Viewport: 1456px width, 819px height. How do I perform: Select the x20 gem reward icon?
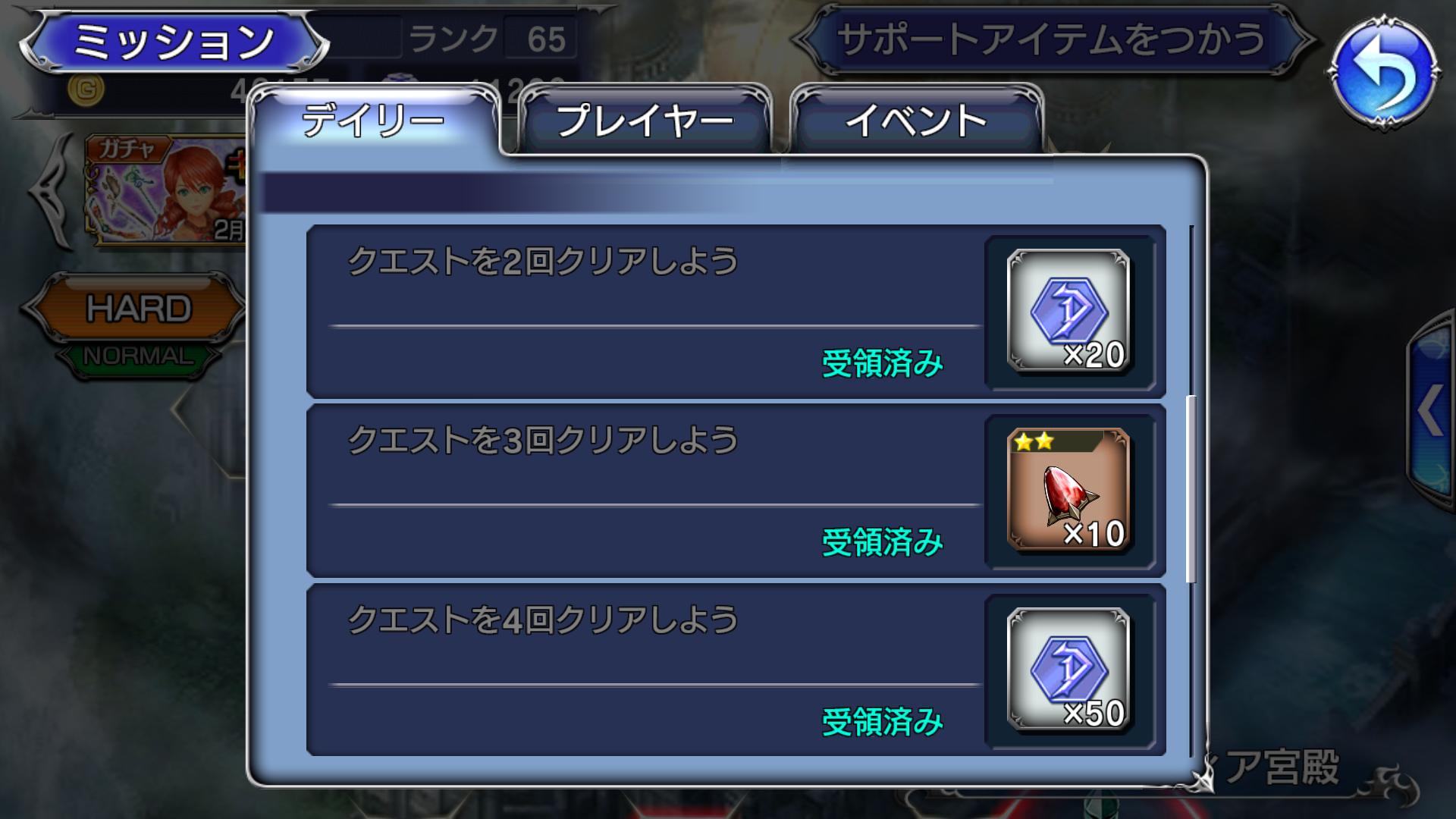coord(1068,312)
